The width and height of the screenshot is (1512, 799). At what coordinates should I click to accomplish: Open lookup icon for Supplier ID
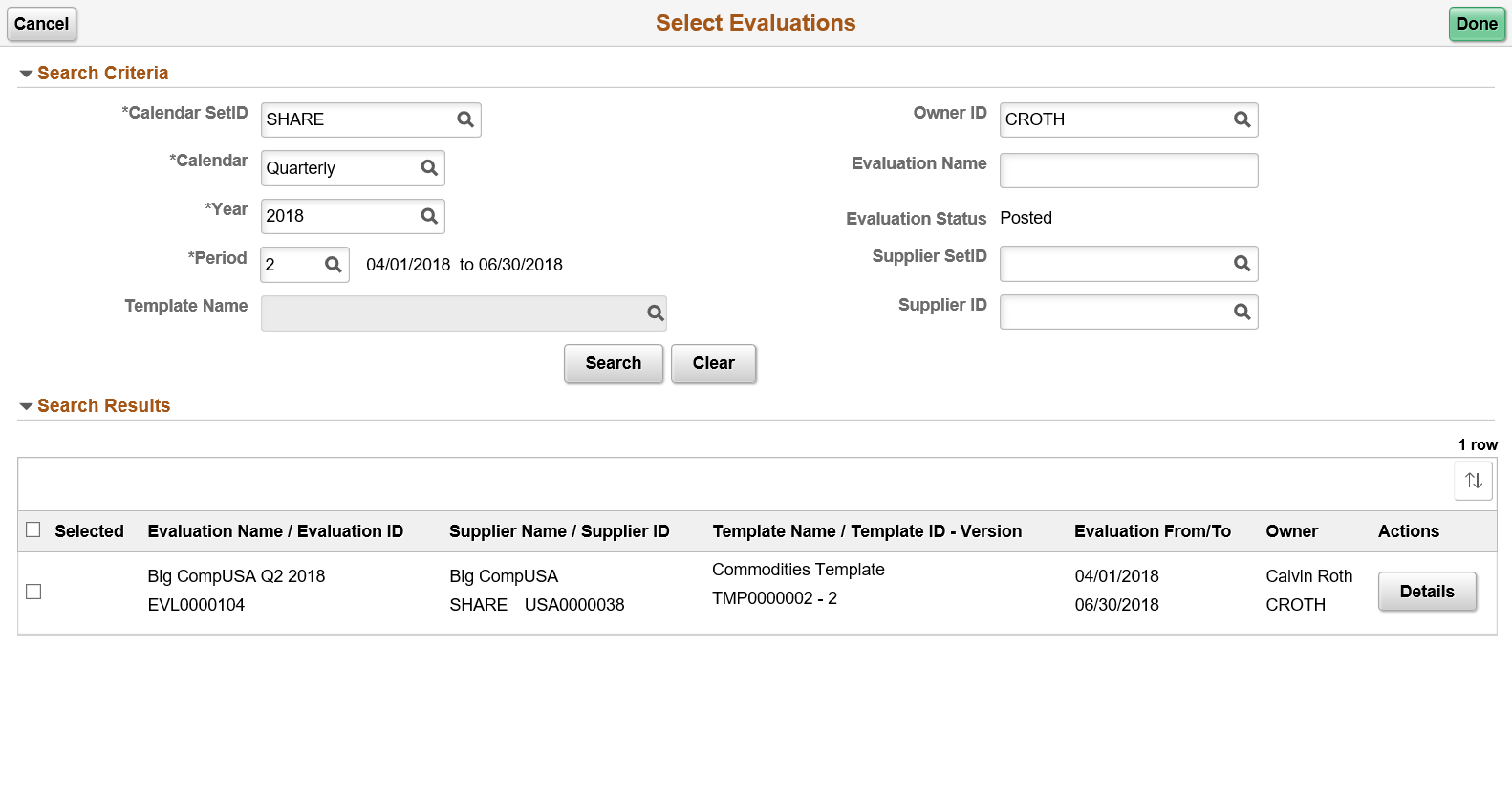[1242, 312]
